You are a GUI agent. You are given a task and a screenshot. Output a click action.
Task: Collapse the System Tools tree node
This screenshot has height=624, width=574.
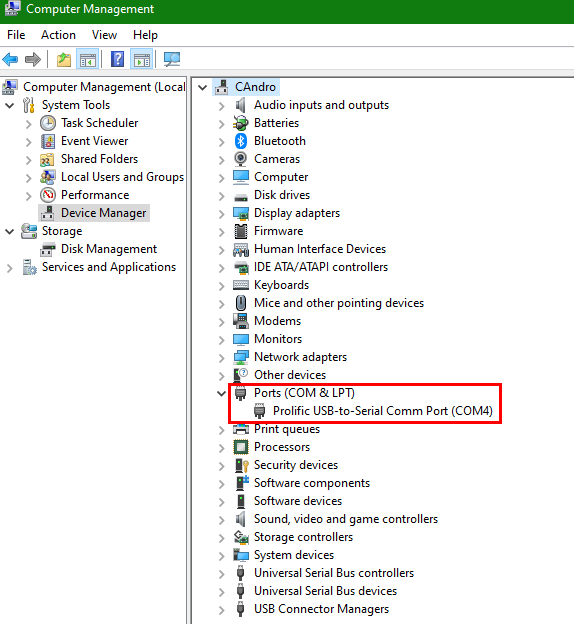[10, 105]
